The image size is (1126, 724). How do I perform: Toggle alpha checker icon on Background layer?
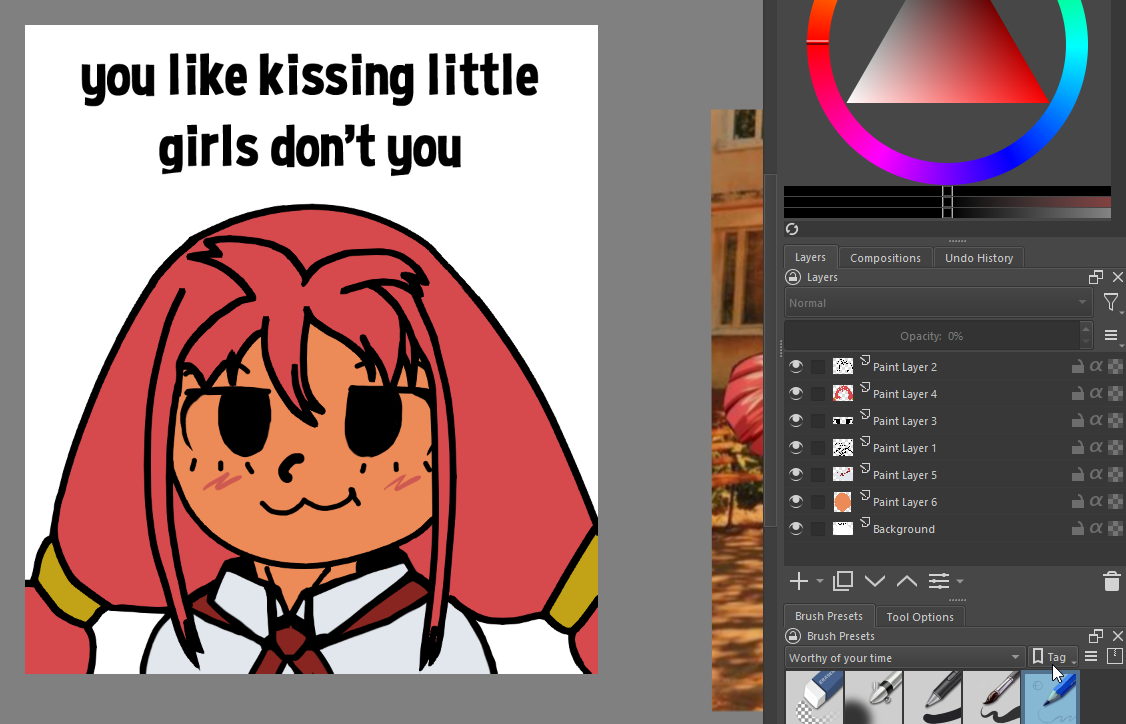[1115, 529]
